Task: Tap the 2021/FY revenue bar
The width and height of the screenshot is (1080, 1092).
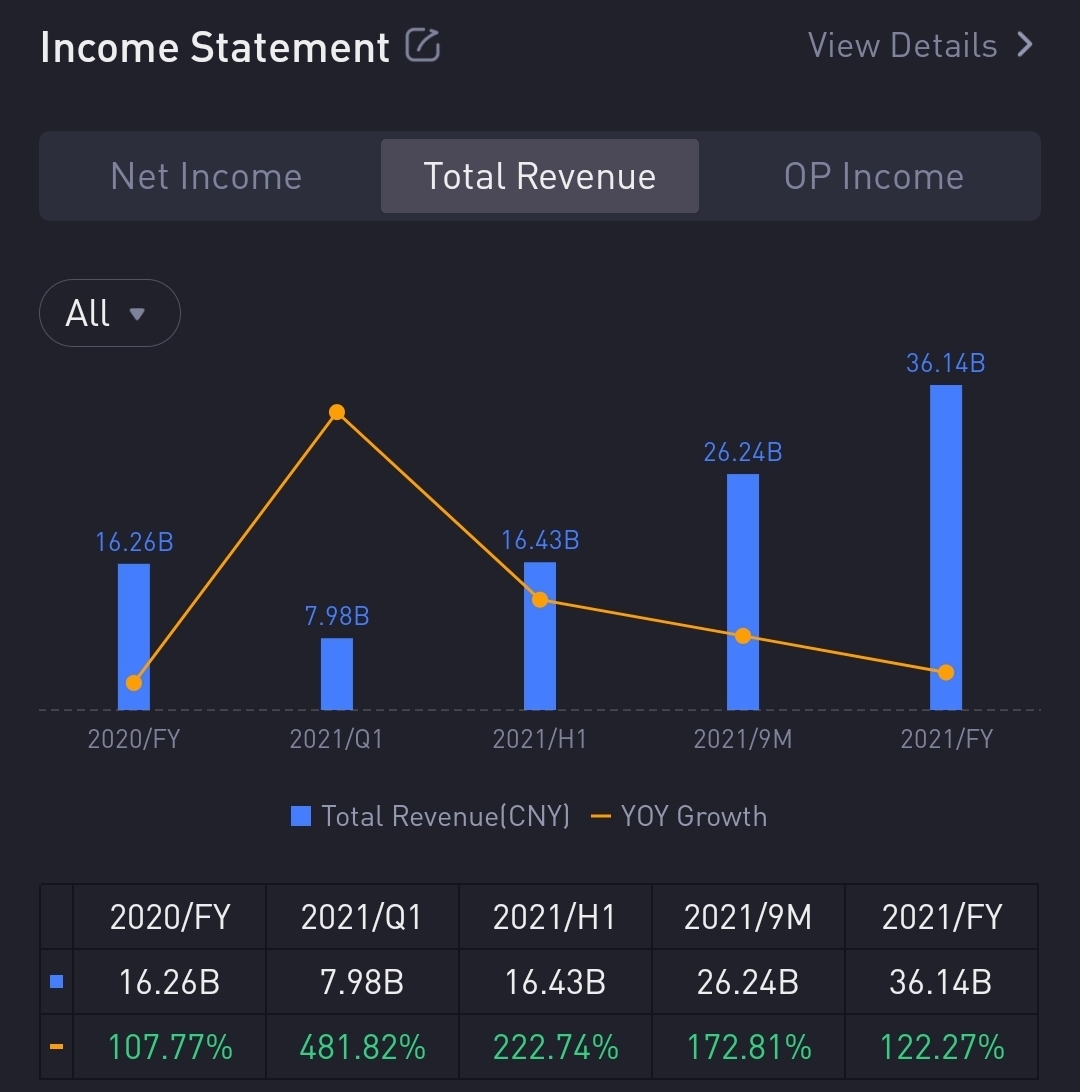Action: tap(946, 547)
